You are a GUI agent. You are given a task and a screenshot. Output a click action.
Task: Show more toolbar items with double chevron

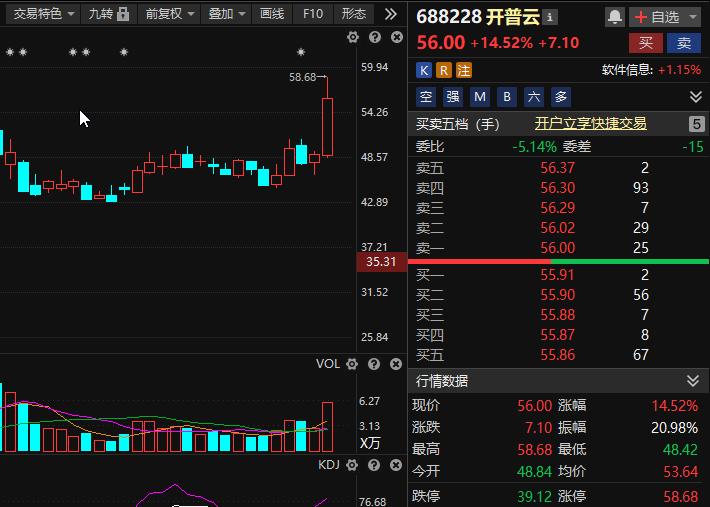point(390,14)
